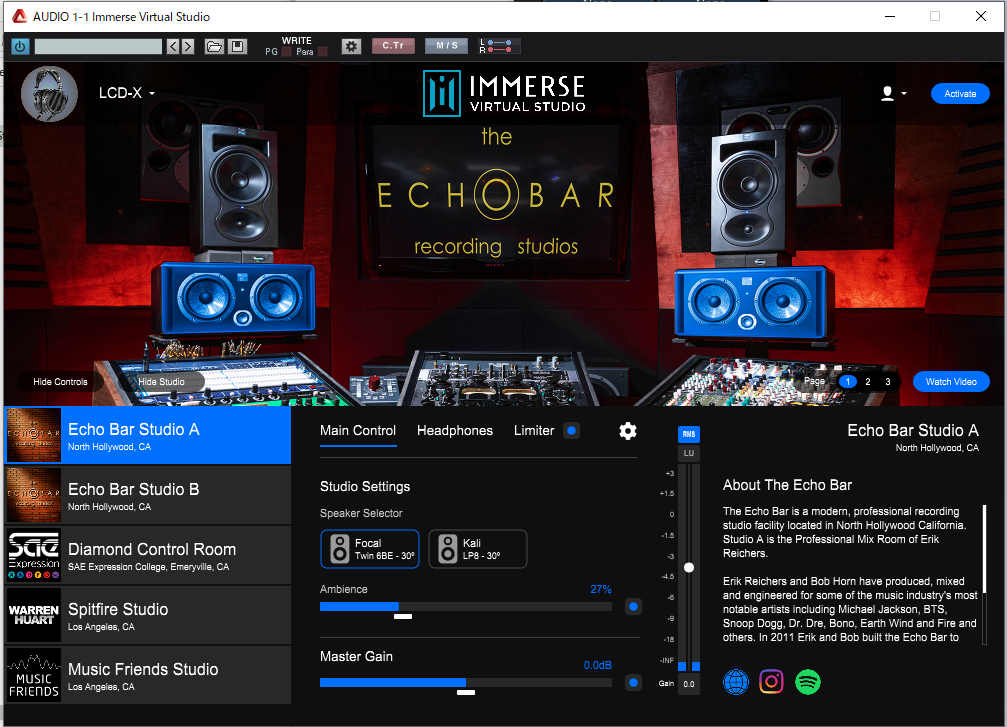Click the headphone model thumbnail image
1007x727 pixels.
[x=49, y=94]
